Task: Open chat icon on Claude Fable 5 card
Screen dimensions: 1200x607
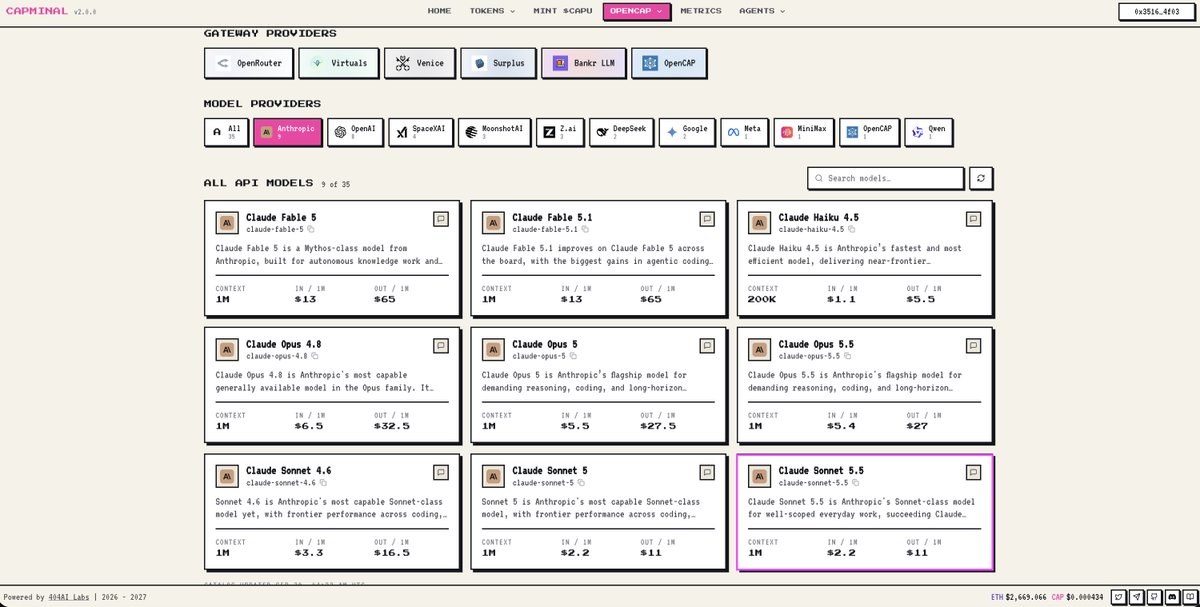Action: [x=441, y=219]
